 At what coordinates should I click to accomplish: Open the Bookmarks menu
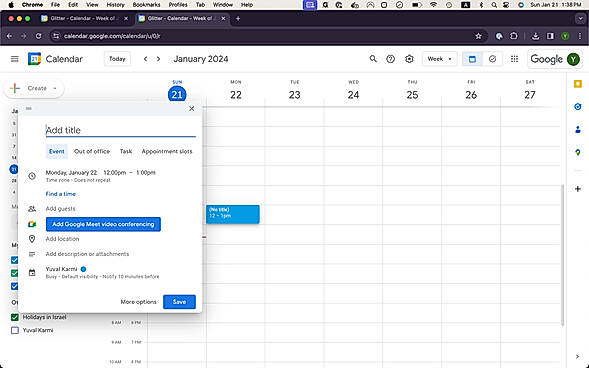pyautogui.click(x=146, y=5)
